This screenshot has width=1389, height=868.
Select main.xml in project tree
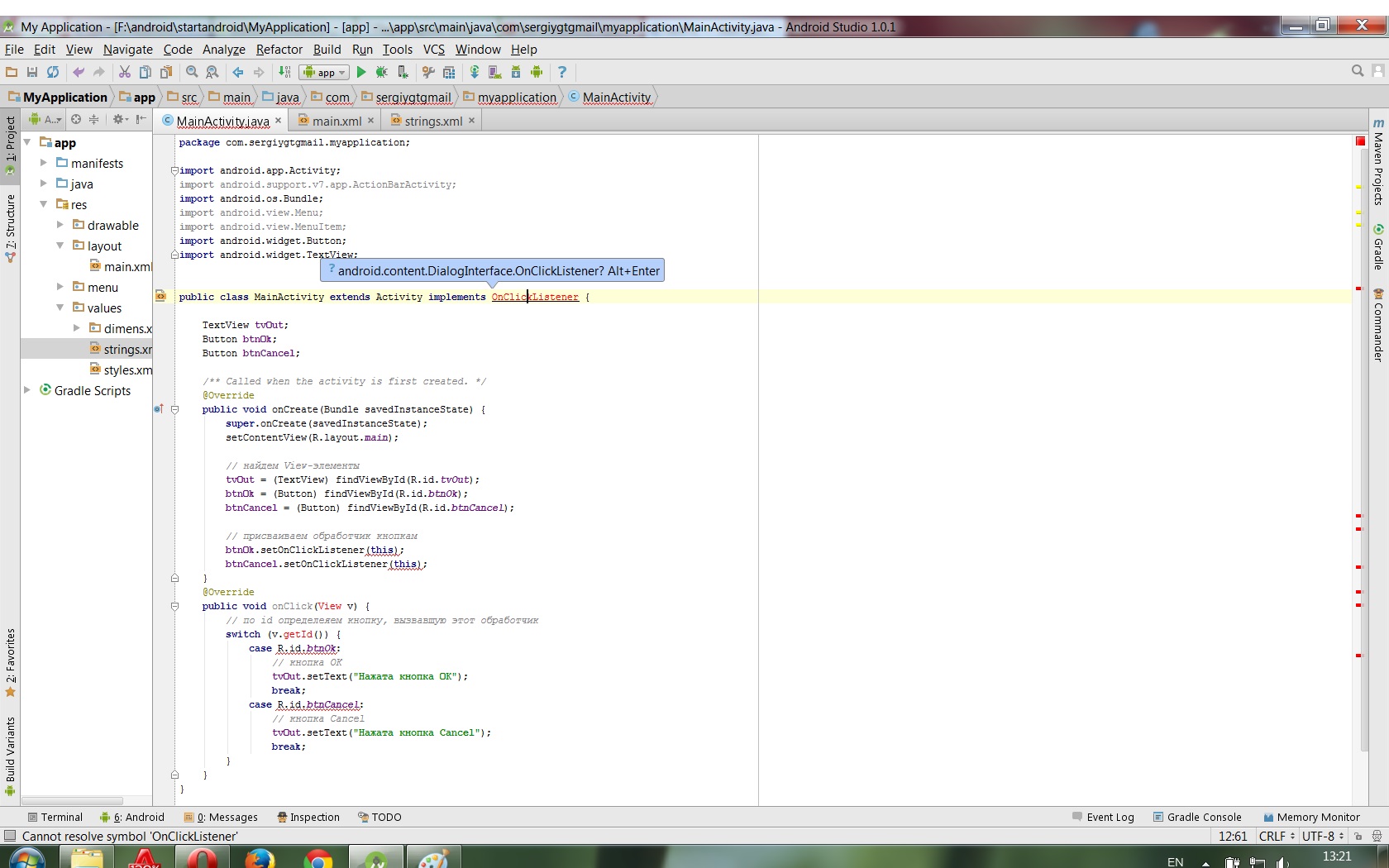click(121, 266)
